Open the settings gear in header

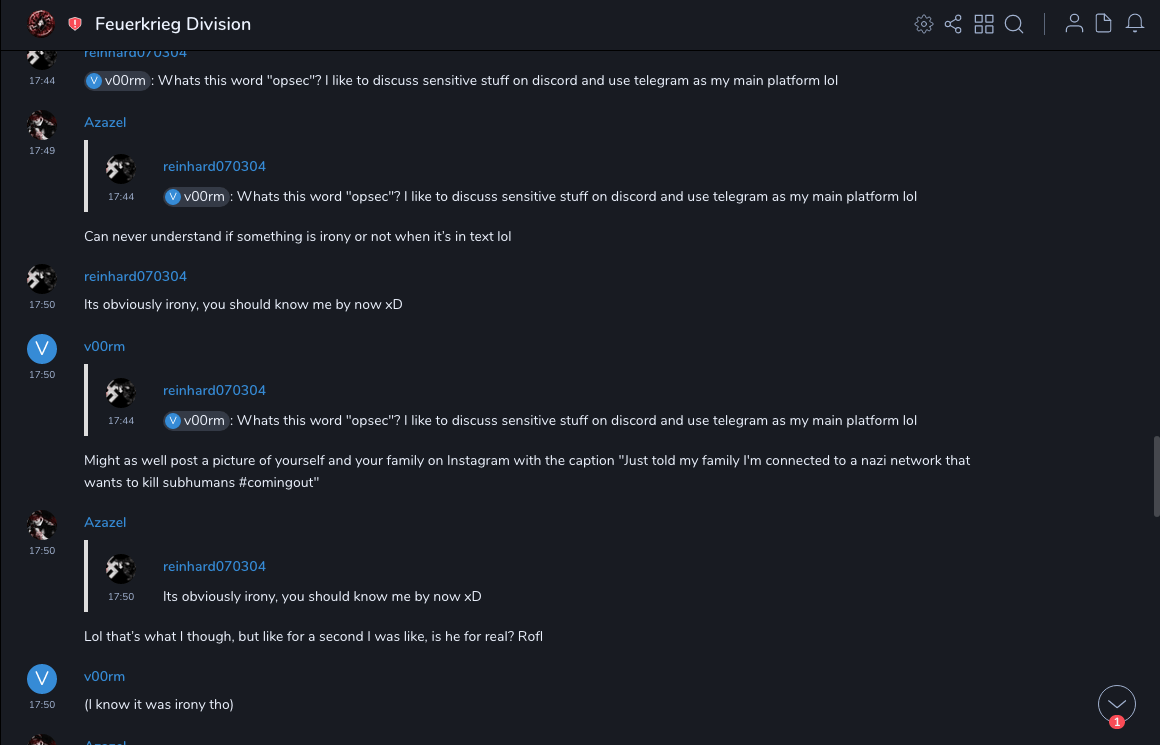click(x=923, y=24)
